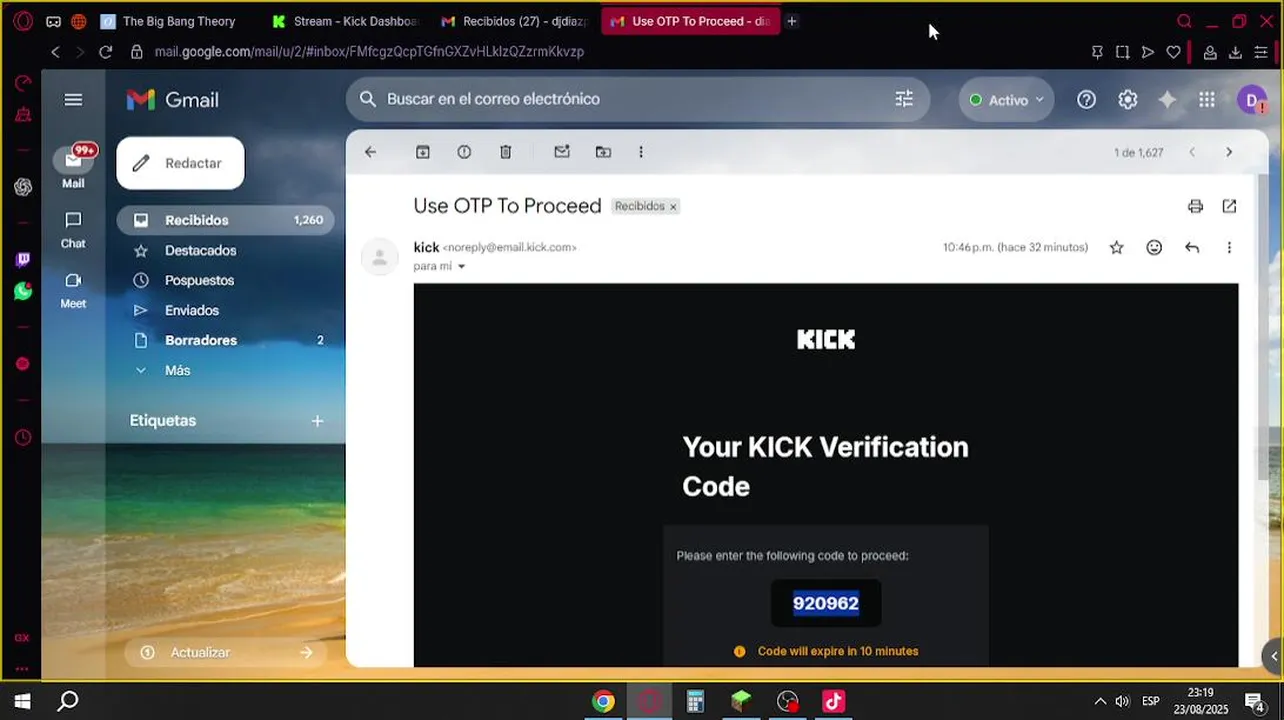Click the Gmail search field
Viewport: 1284px width, 720px height.
pyautogui.click(x=637, y=99)
